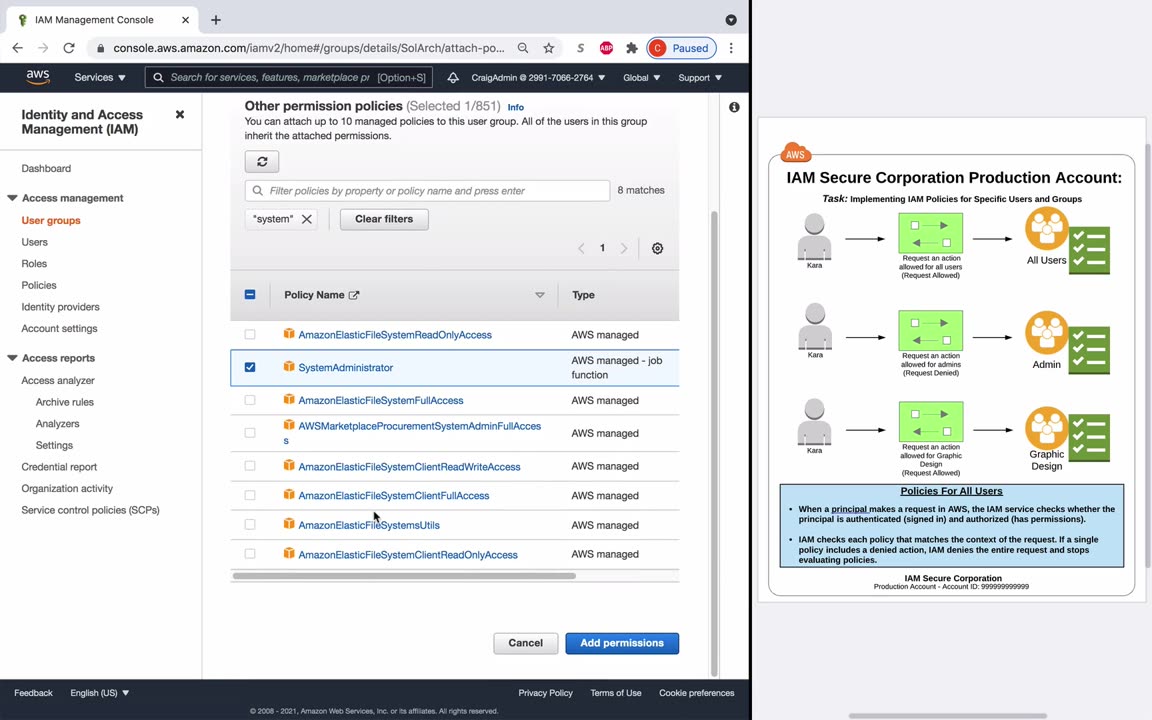The width and height of the screenshot is (1152, 720).
Task: Click the S extension icon in toolbar
Action: tap(580, 48)
